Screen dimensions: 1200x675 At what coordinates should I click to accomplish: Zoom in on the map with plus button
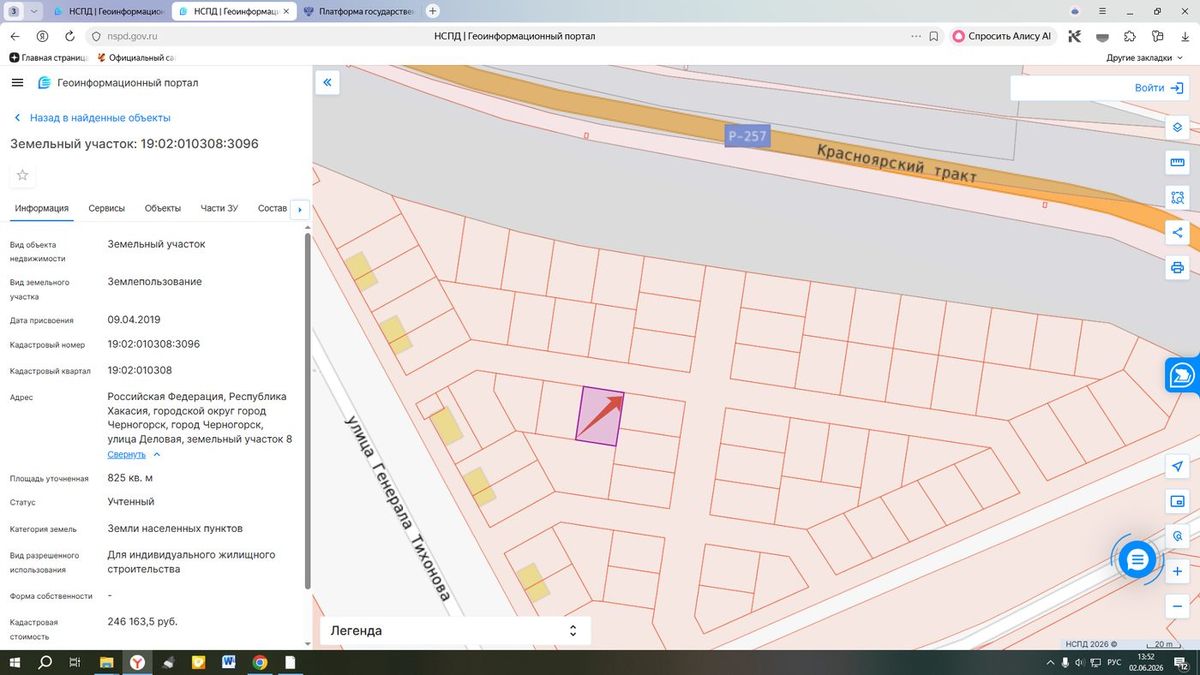tap(1177, 572)
